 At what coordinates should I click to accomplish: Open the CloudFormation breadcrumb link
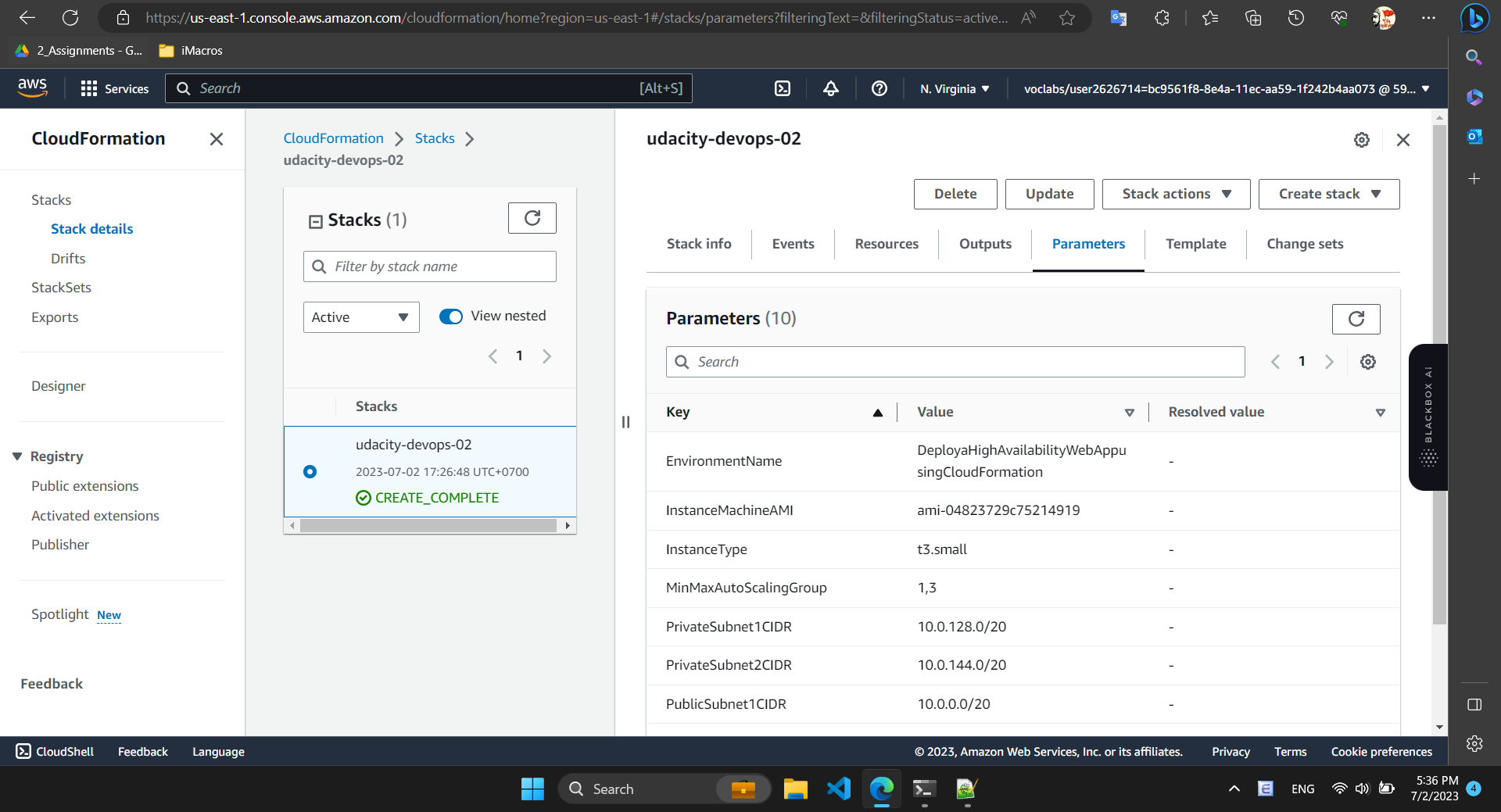(x=333, y=138)
